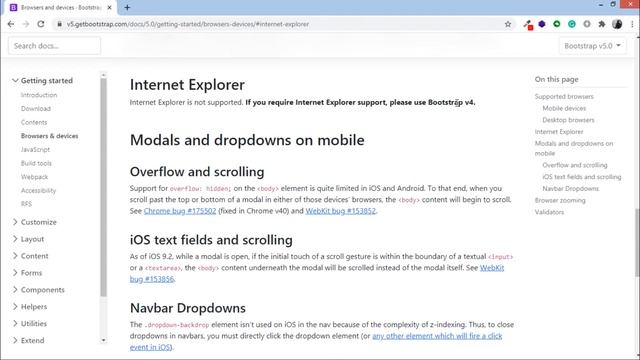Bookmark this page with the star icon
Image resolution: width=640 pixels, height=360 pixels.
(508, 24)
